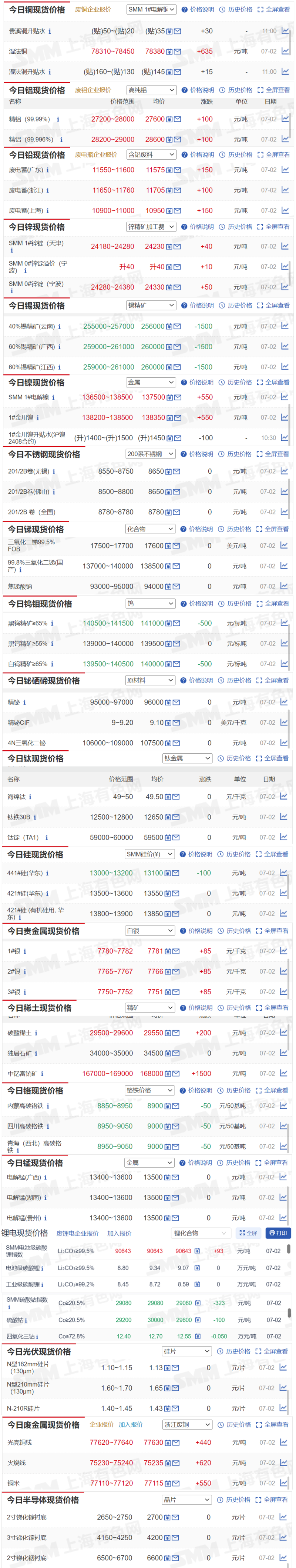The image size is (296, 1568).
Task: Open trend chart for 废电瓶(浙江)
Action: 285,190
